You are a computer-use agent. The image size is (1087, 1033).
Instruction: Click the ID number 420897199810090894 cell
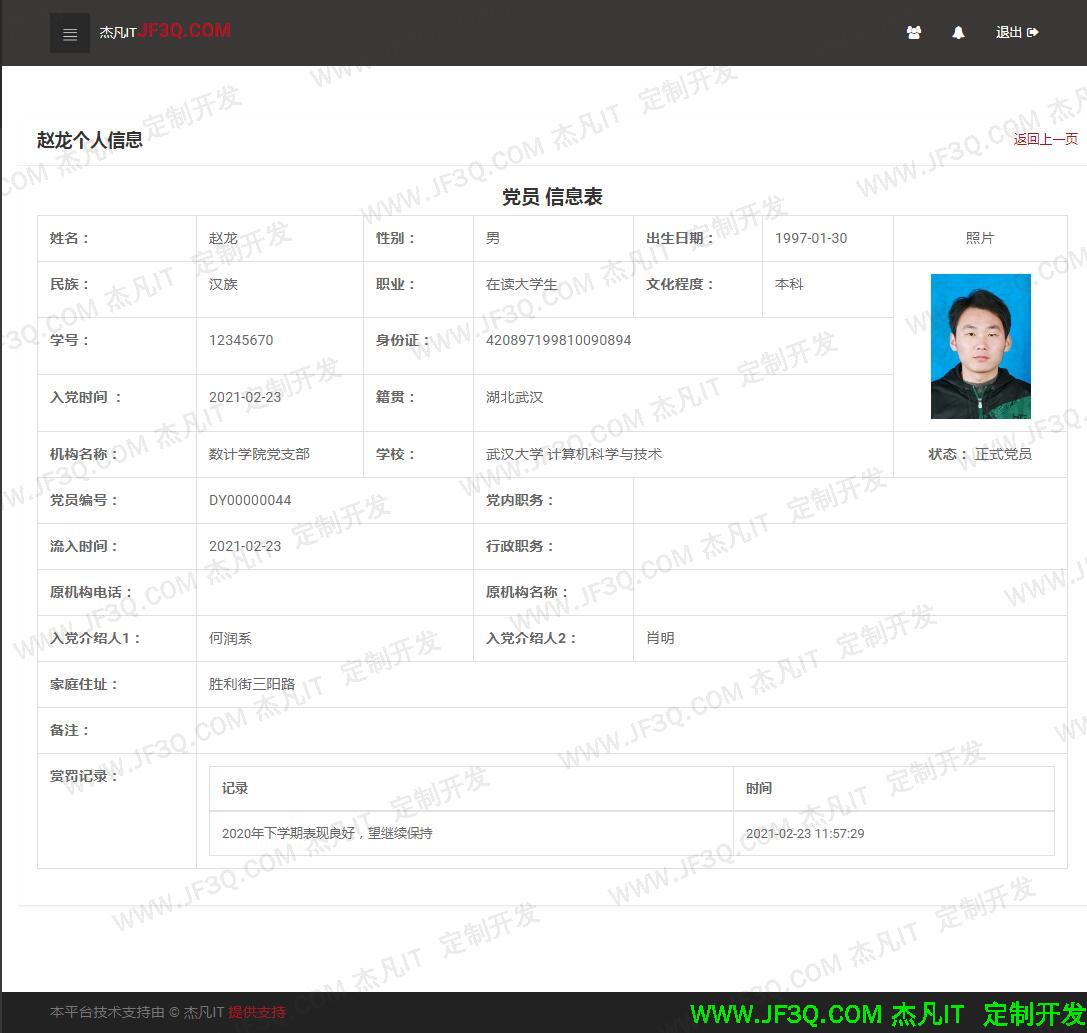click(558, 340)
